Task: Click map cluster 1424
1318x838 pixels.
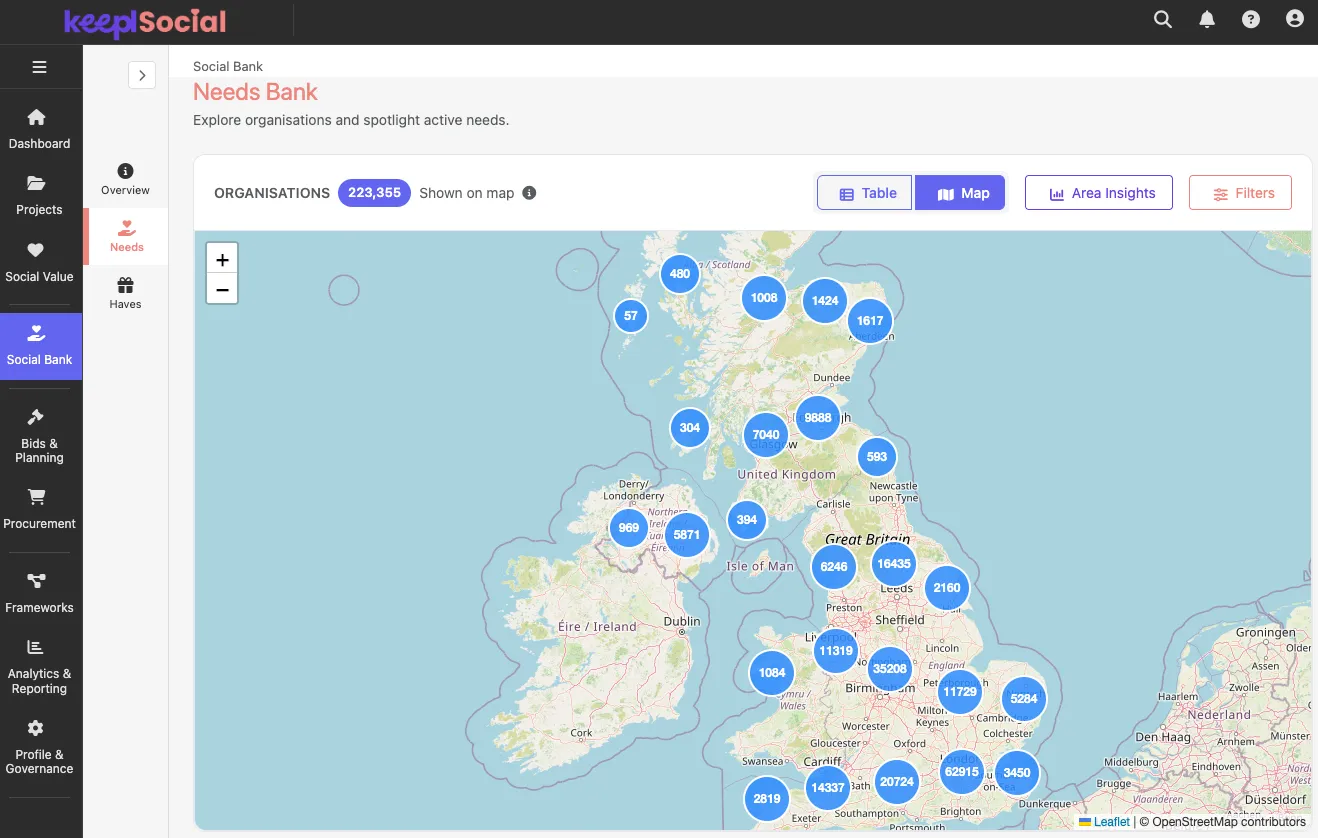Action: pos(825,301)
